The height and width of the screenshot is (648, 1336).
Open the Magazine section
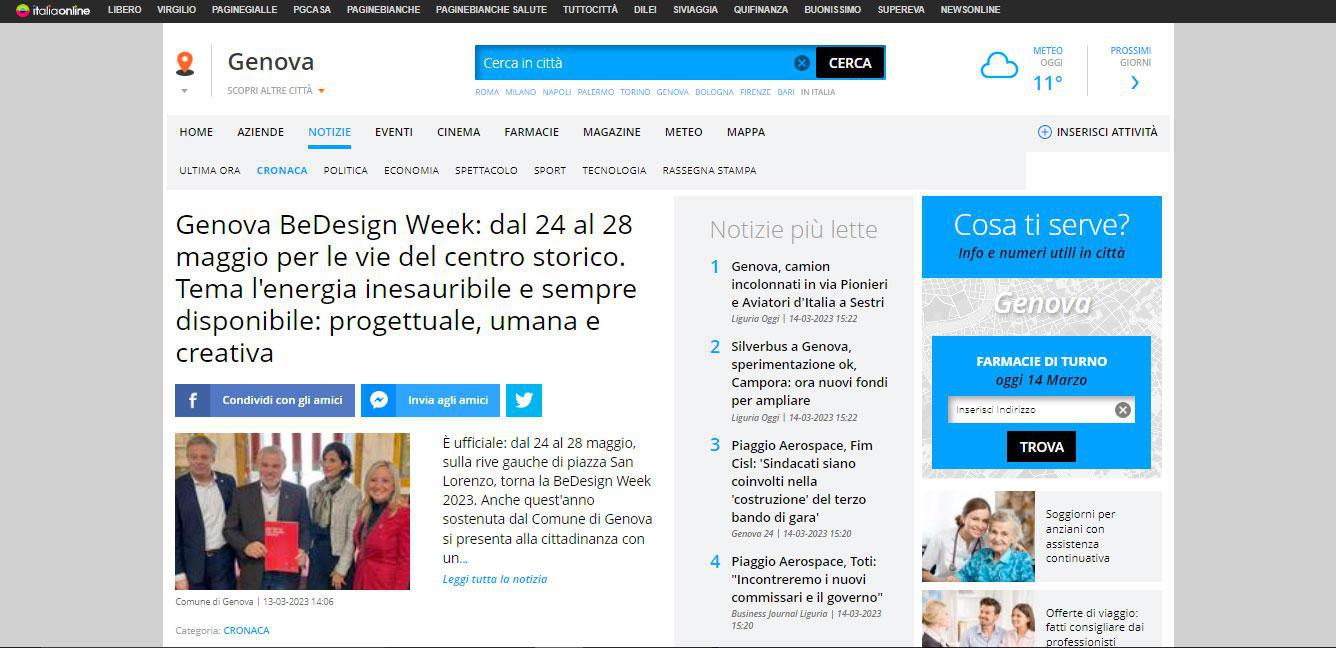click(x=612, y=132)
